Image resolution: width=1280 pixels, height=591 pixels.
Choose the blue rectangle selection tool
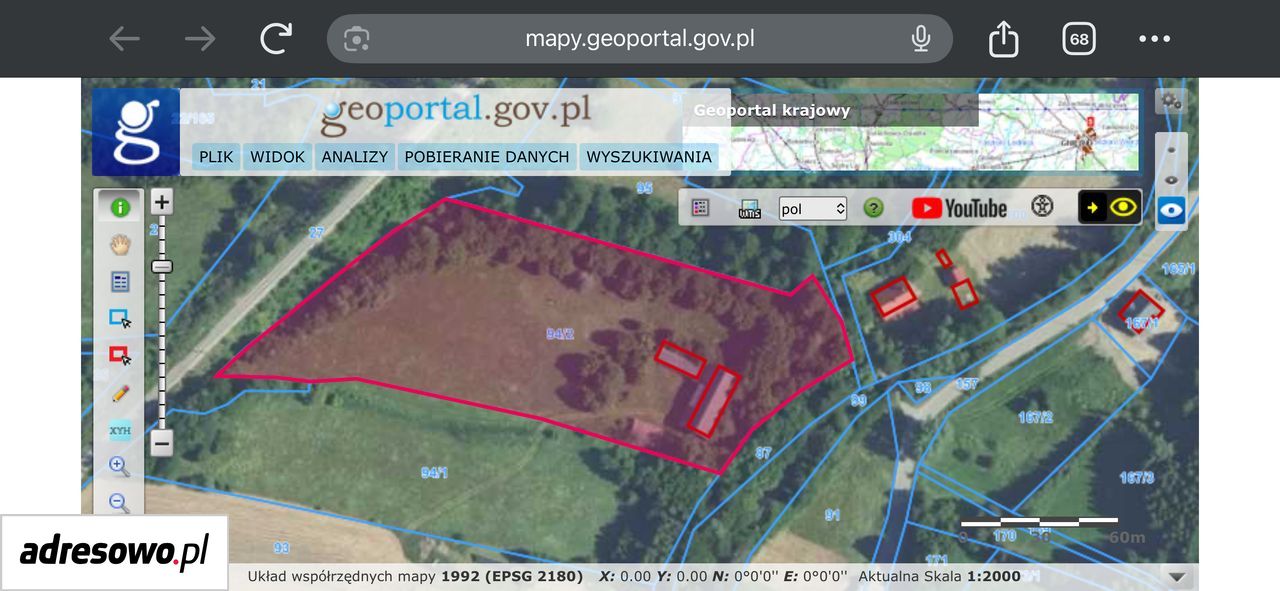point(120,319)
